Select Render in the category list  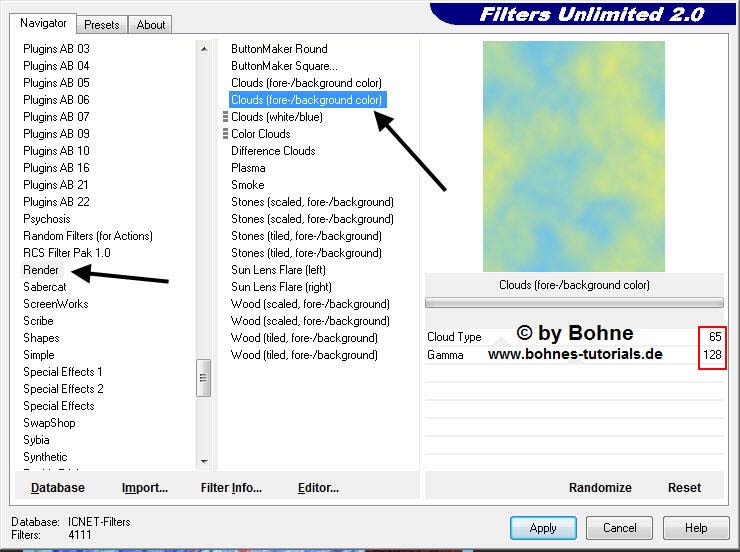(41, 270)
